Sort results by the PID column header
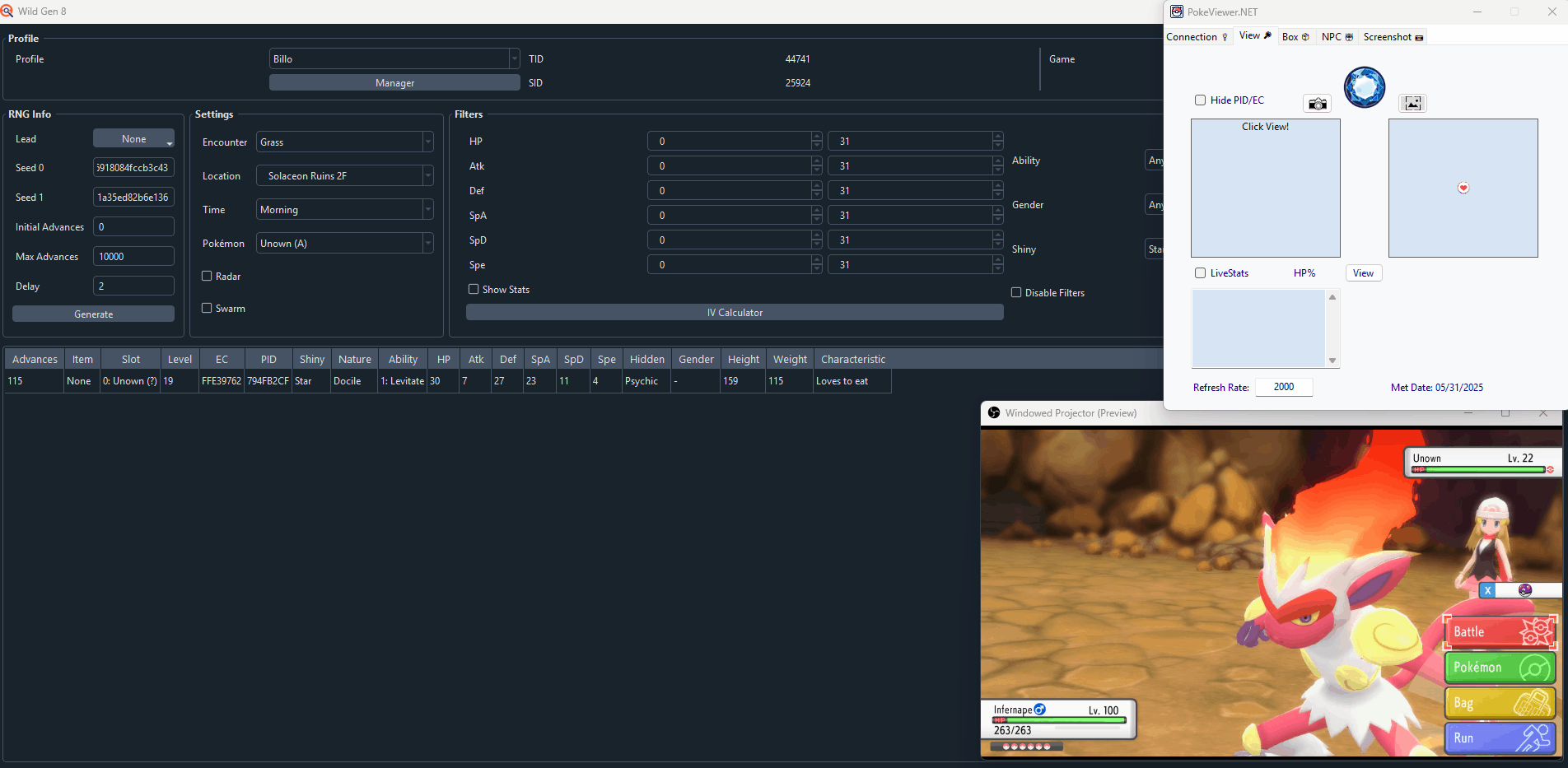 pos(268,359)
